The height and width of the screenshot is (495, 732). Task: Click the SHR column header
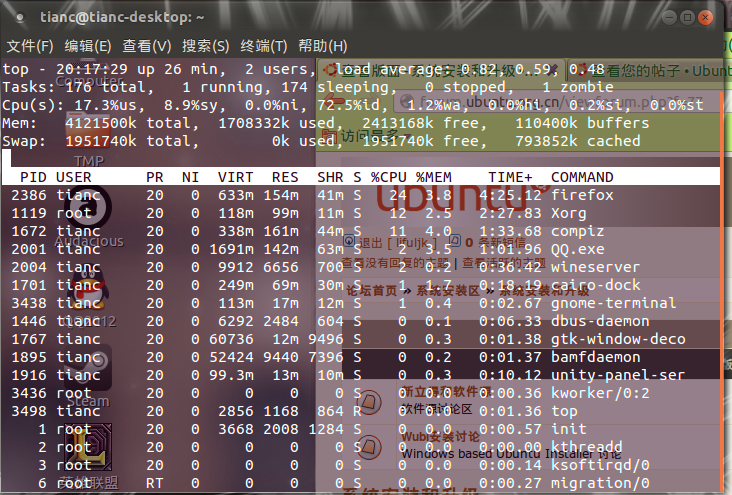pos(330,177)
